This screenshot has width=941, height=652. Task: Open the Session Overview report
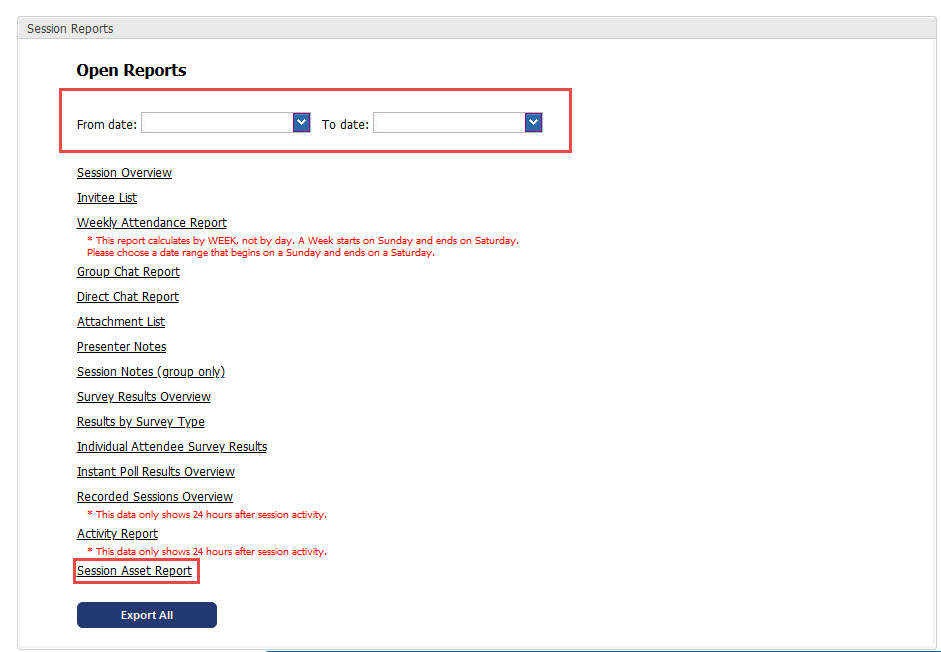[124, 173]
